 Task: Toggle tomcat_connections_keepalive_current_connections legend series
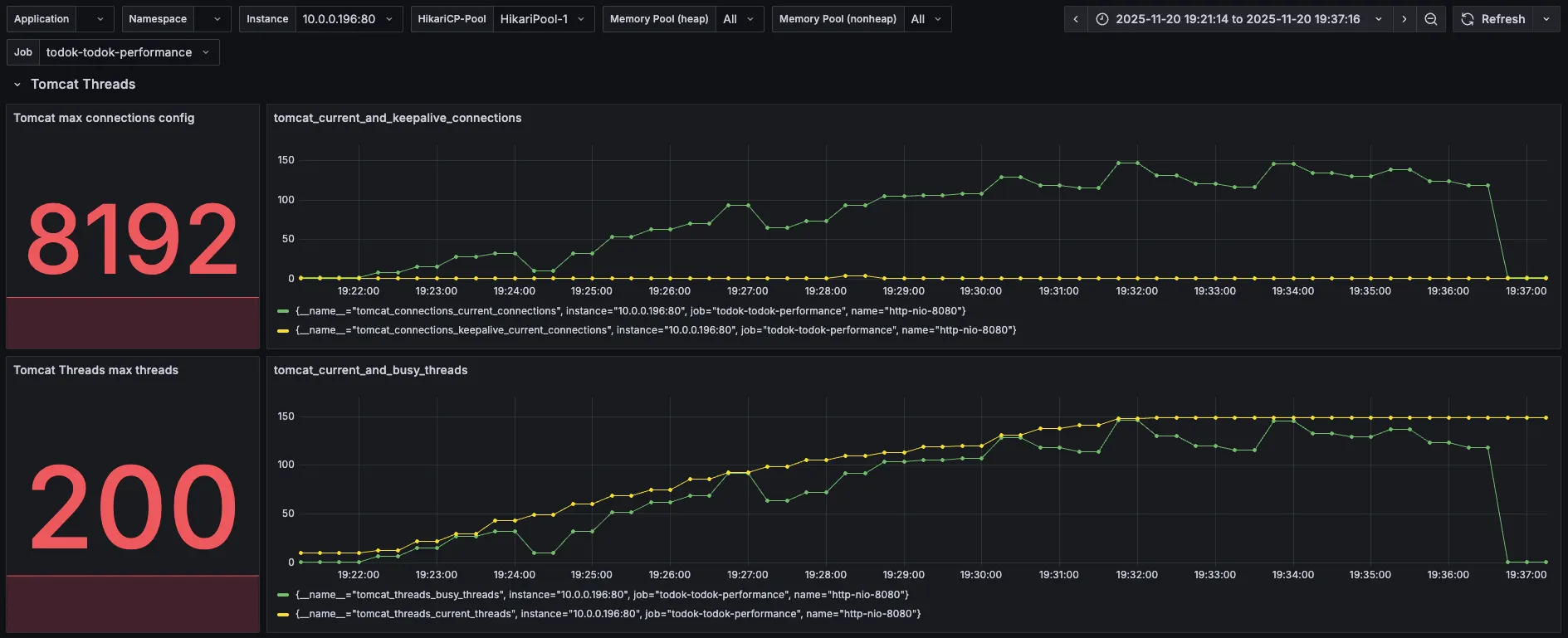click(x=656, y=330)
